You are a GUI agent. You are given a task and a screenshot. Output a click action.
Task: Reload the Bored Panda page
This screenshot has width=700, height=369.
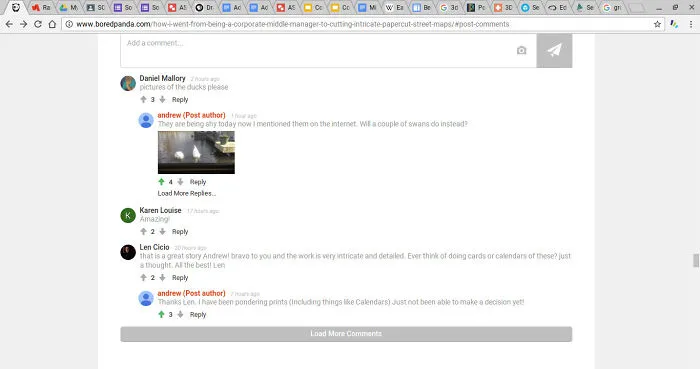point(38,24)
